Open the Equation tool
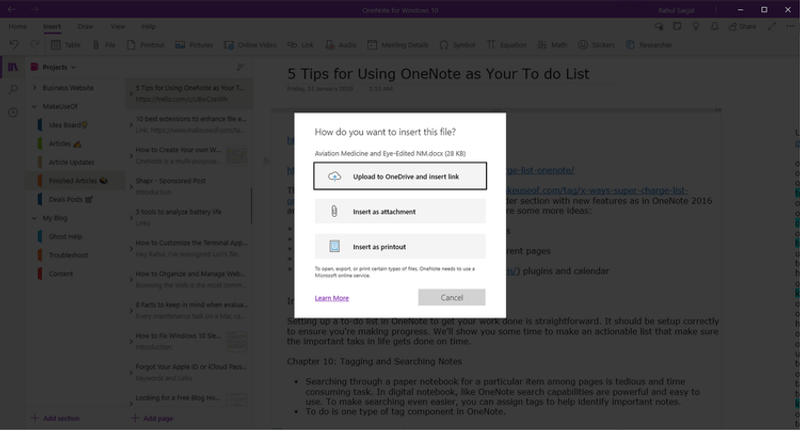 (x=491, y=45)
